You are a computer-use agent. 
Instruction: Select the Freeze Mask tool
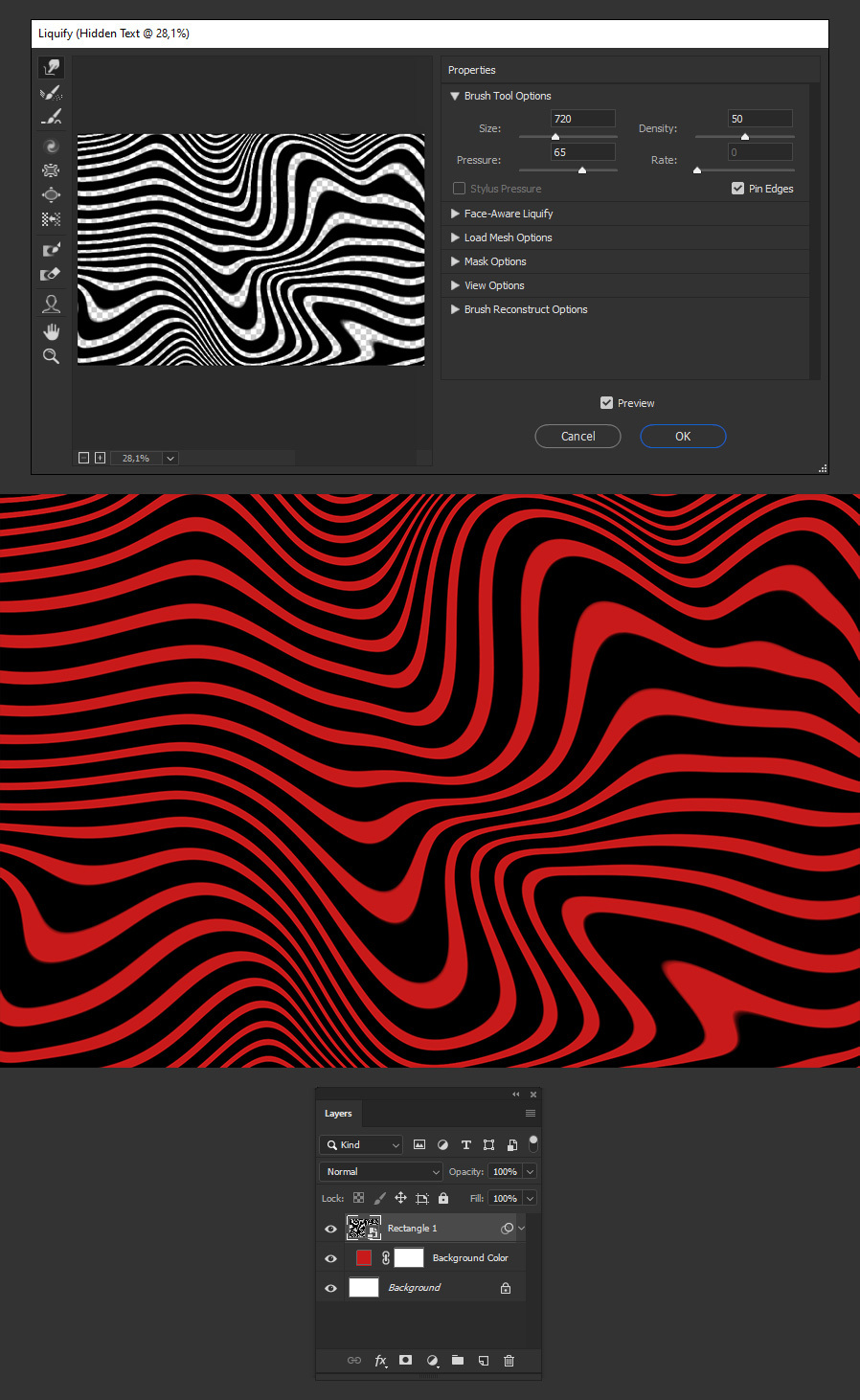coord(52,249)
